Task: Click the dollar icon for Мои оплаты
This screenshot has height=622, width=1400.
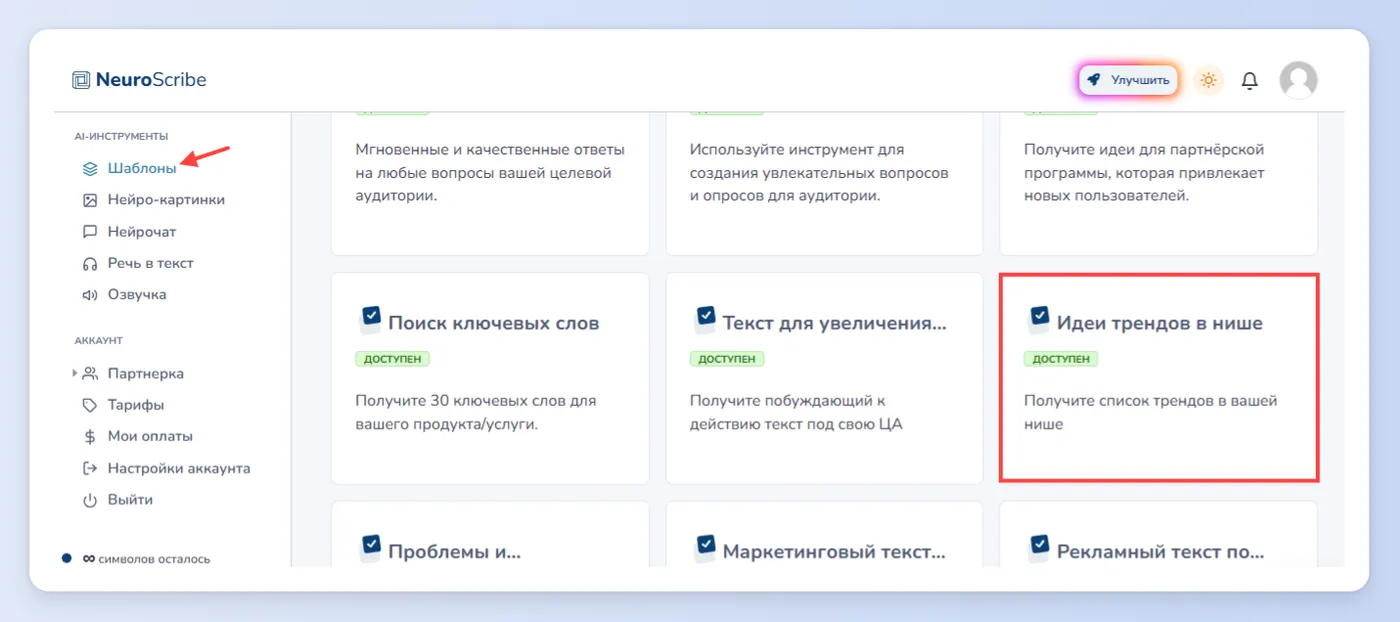Action: point(90,437)
